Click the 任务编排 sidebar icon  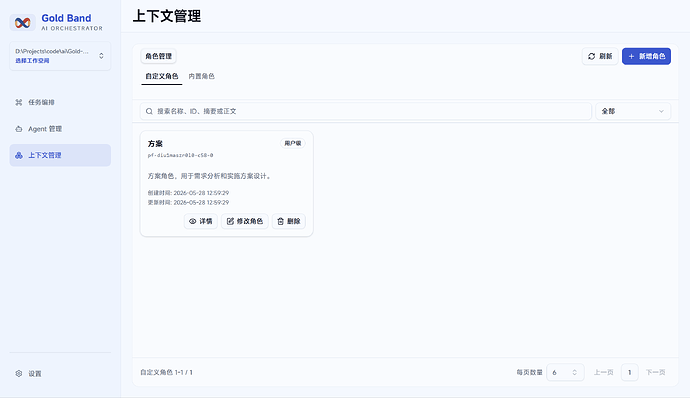(x=18, y=102)
